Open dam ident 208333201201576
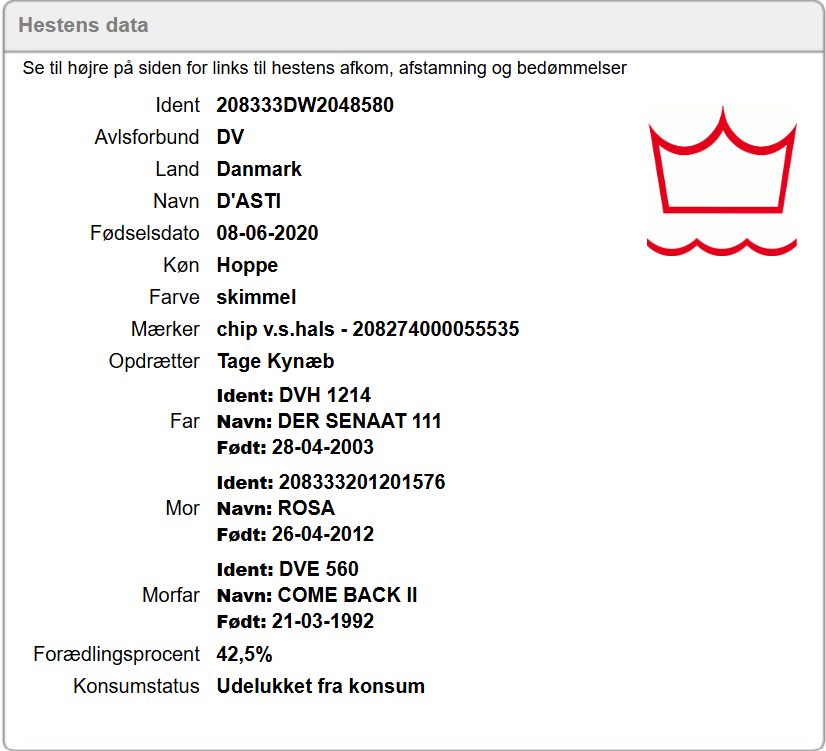 point(362,482)
